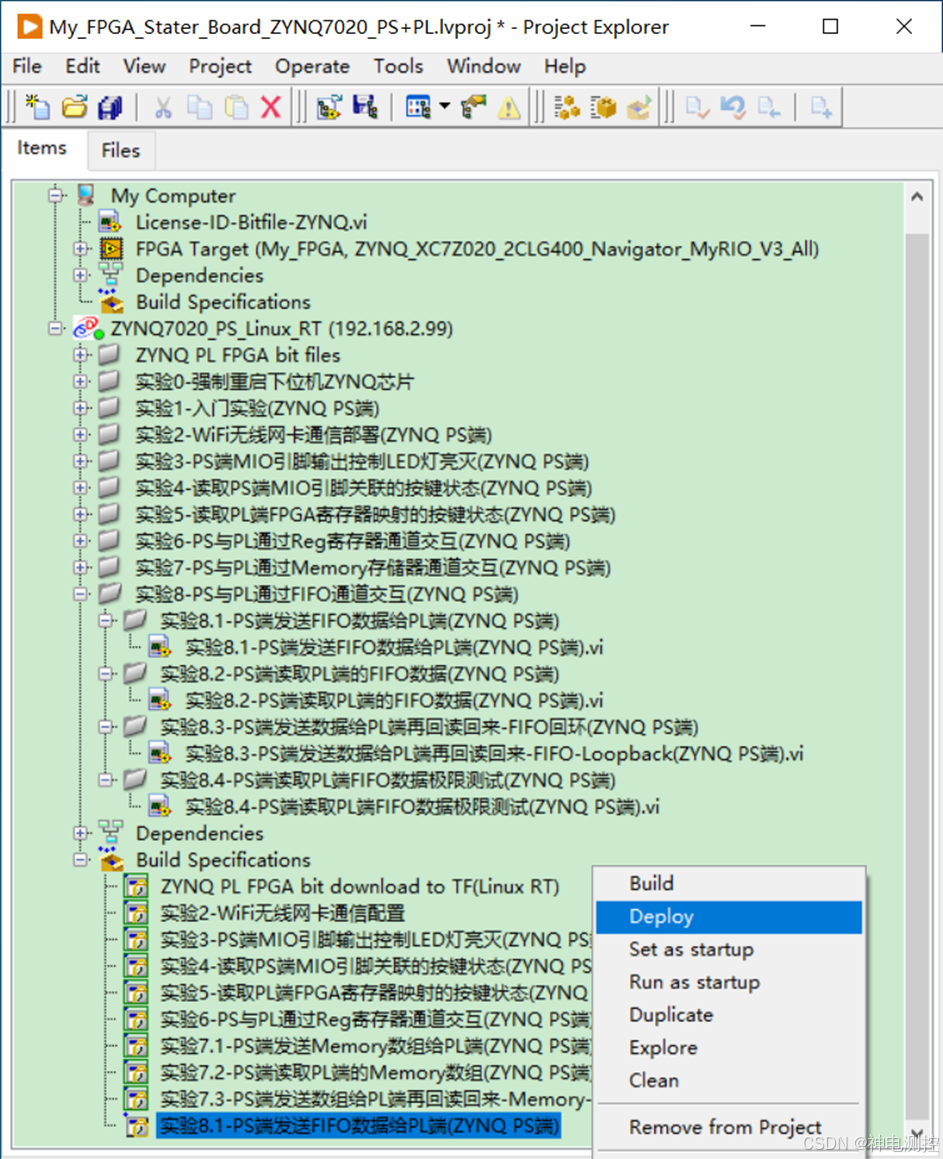Click the Paste clipboard toolbar icon

[236, 107]
